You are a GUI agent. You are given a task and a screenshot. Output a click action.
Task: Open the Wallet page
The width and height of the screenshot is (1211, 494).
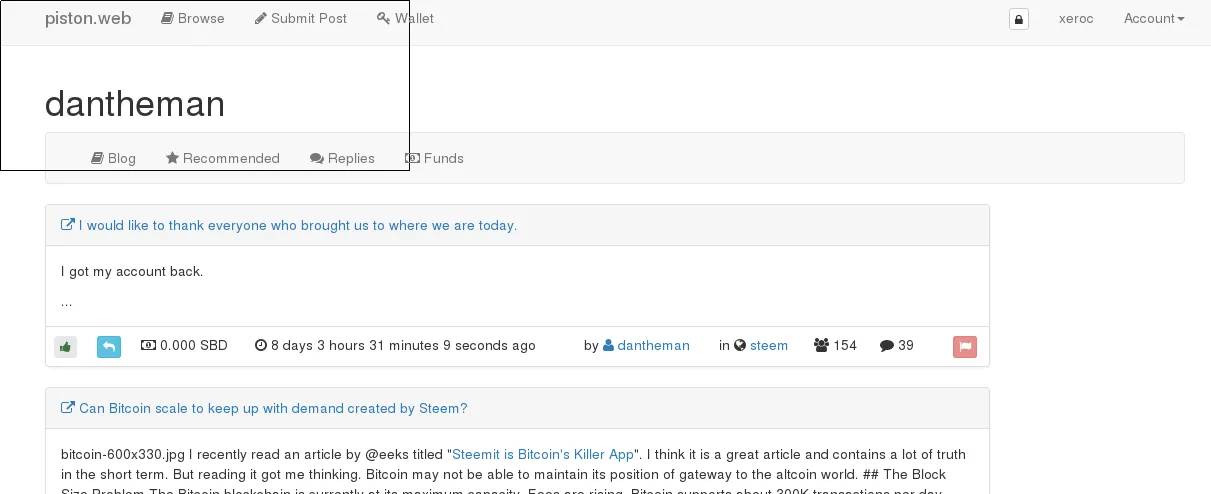point(405,18)
